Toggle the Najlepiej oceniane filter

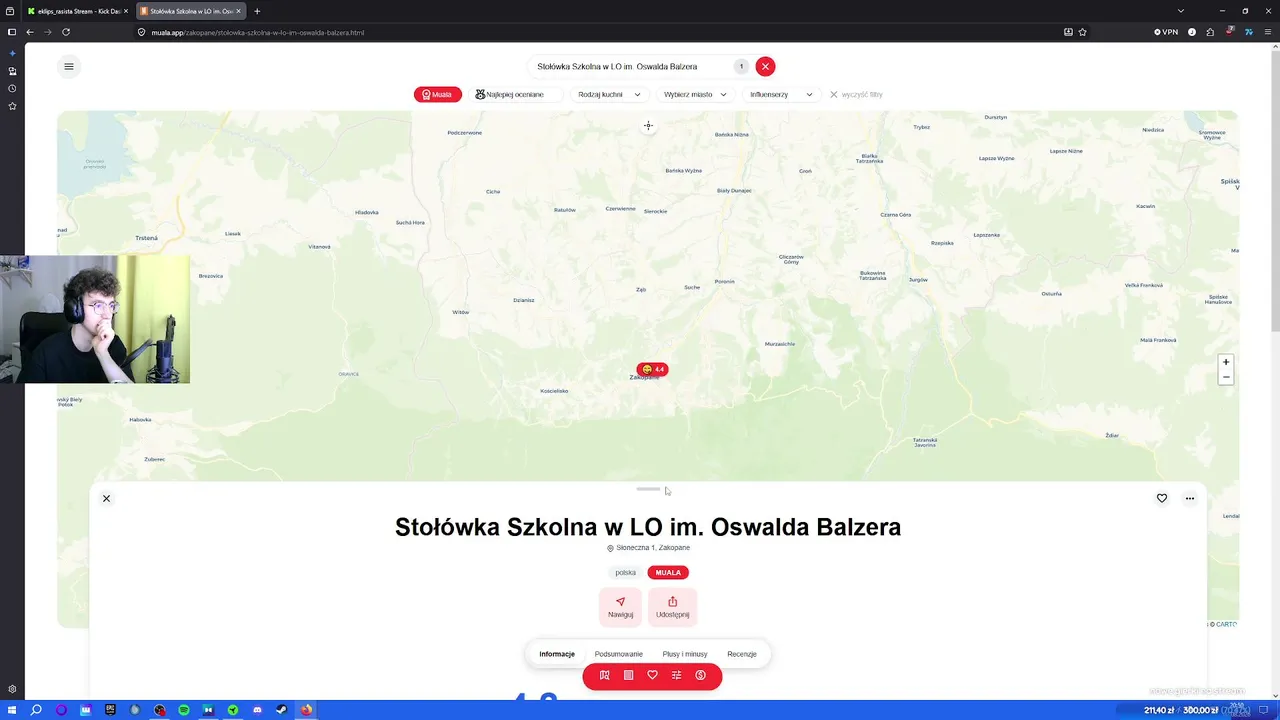click(515, 94)
